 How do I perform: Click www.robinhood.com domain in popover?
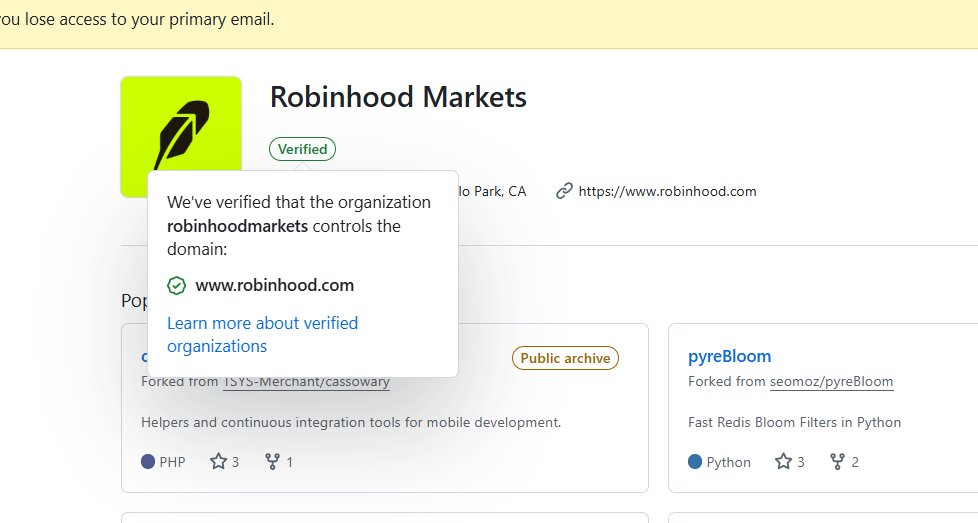click(x=274, y=285)
